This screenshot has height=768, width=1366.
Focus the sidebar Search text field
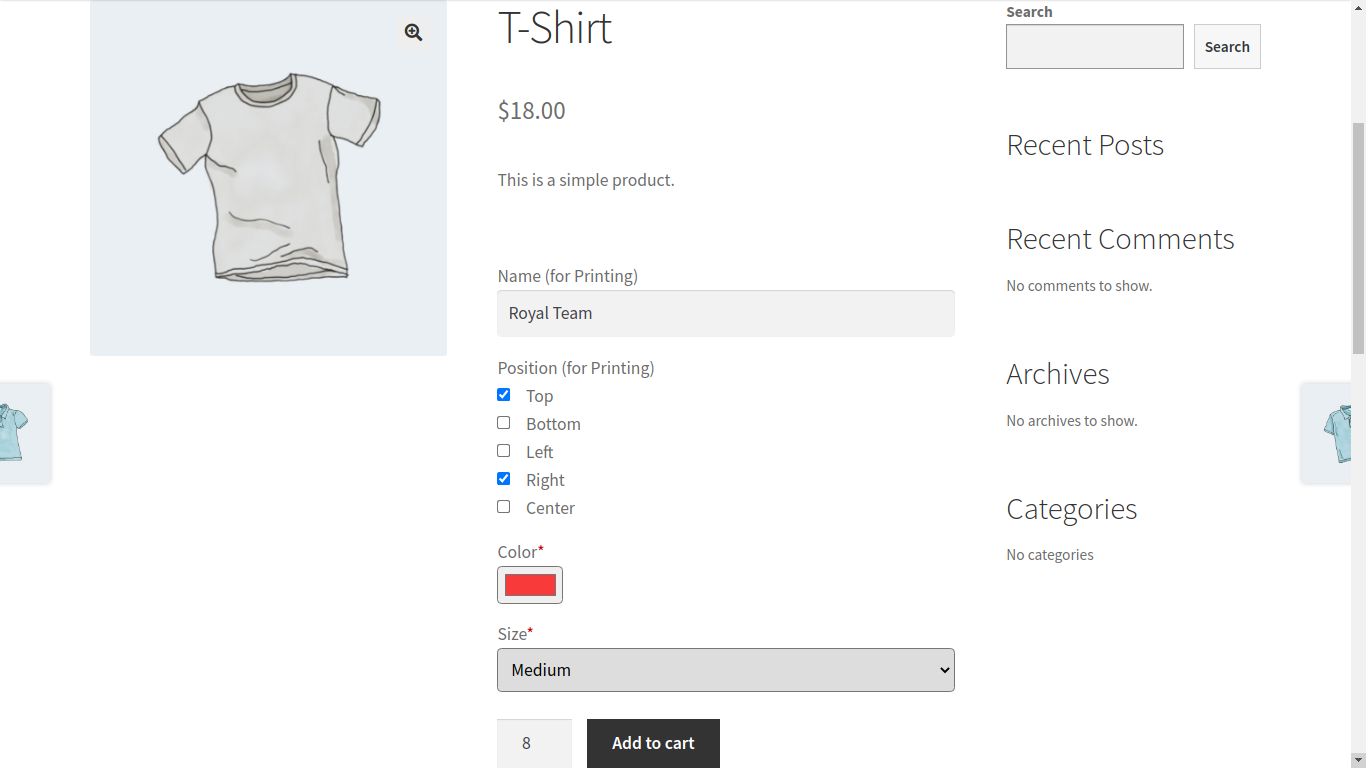[1094, 47]
